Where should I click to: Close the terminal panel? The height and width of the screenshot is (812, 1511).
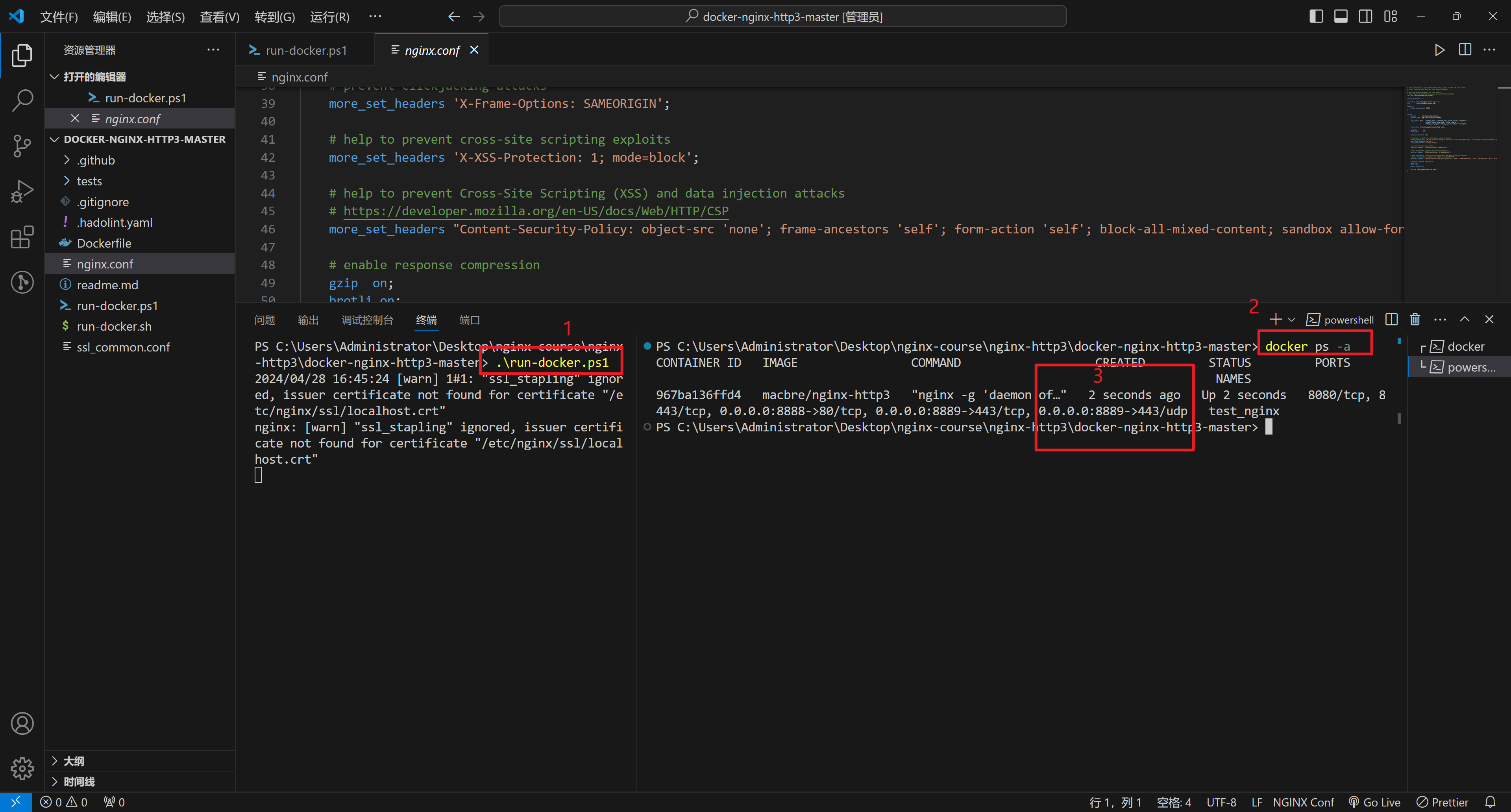click(1489, 319)
